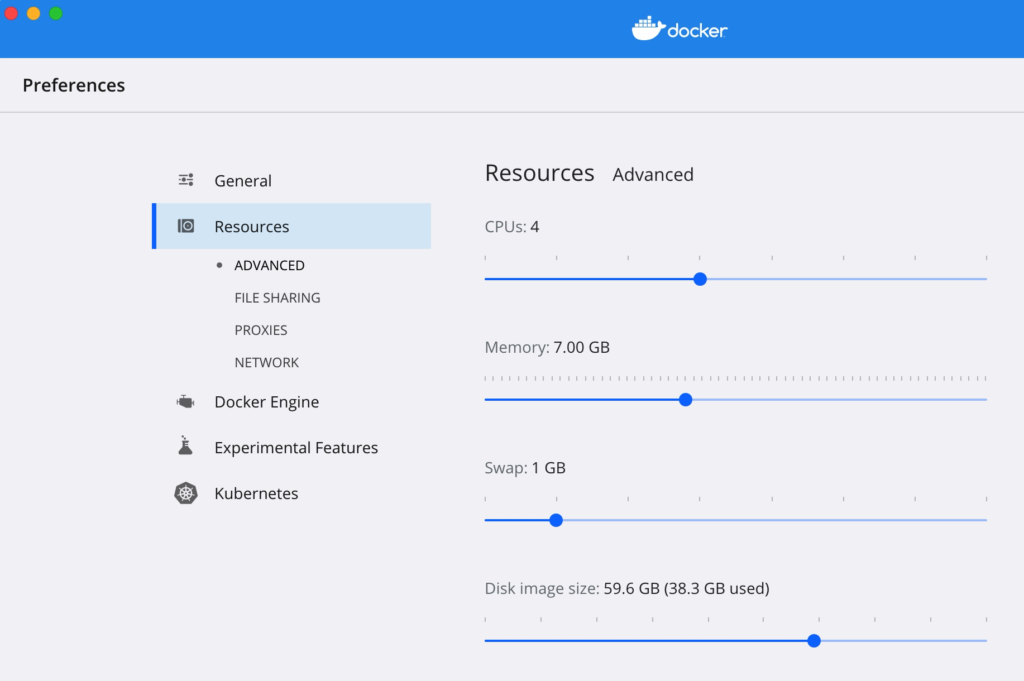Open the Docker Engine settings
Viewport: 1024px width, 681px height.
point(266,402)
